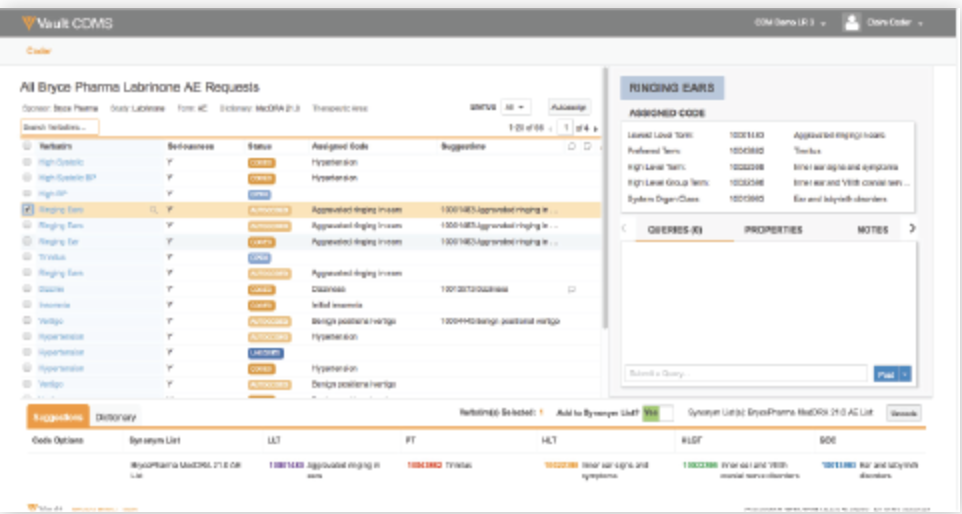Click the comment bubble column header icon
The width and height of the screenshot is (962, 514).
pos(572,147)
